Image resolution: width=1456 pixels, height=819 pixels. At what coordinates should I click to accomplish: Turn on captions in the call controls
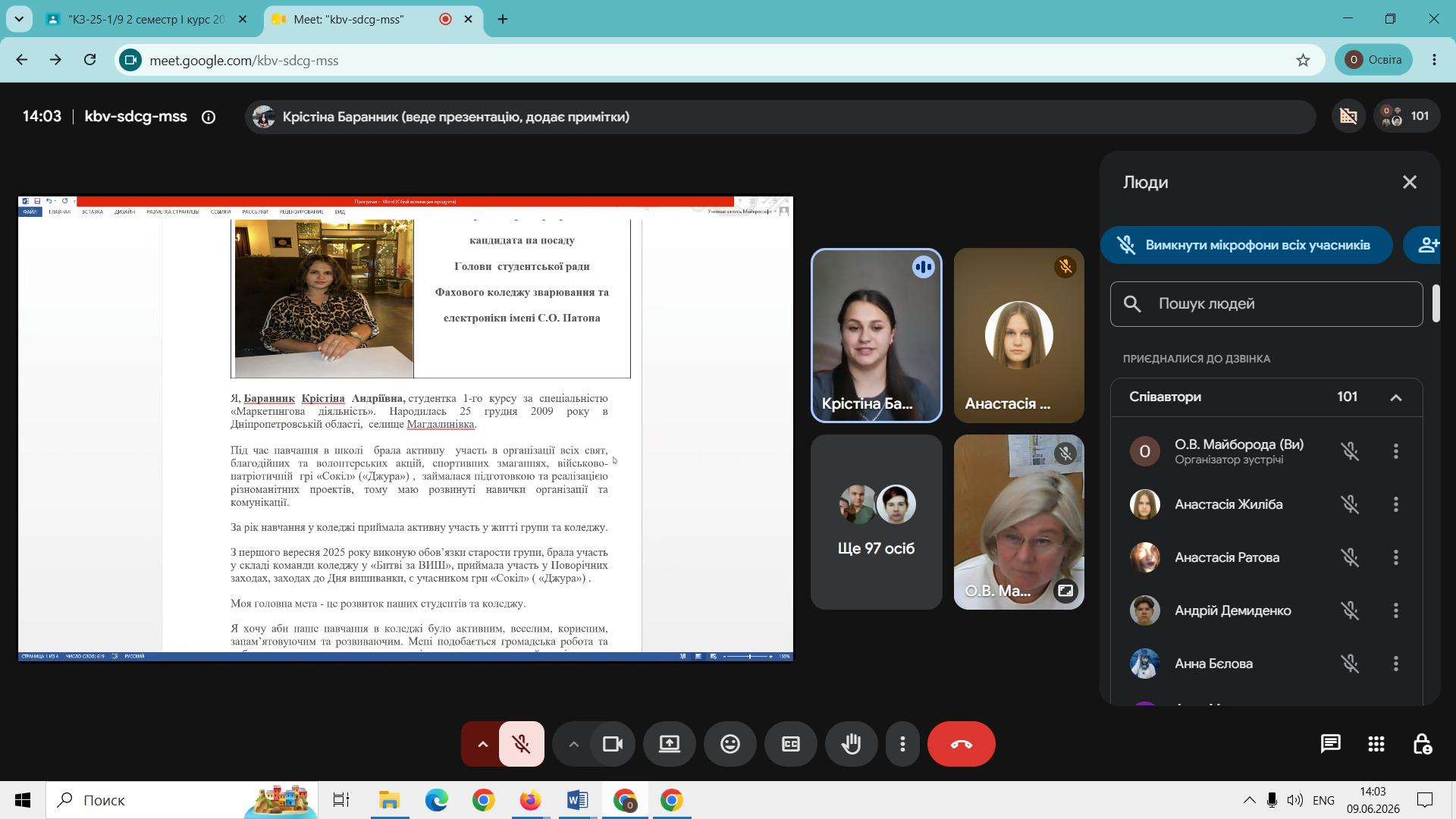790,744
